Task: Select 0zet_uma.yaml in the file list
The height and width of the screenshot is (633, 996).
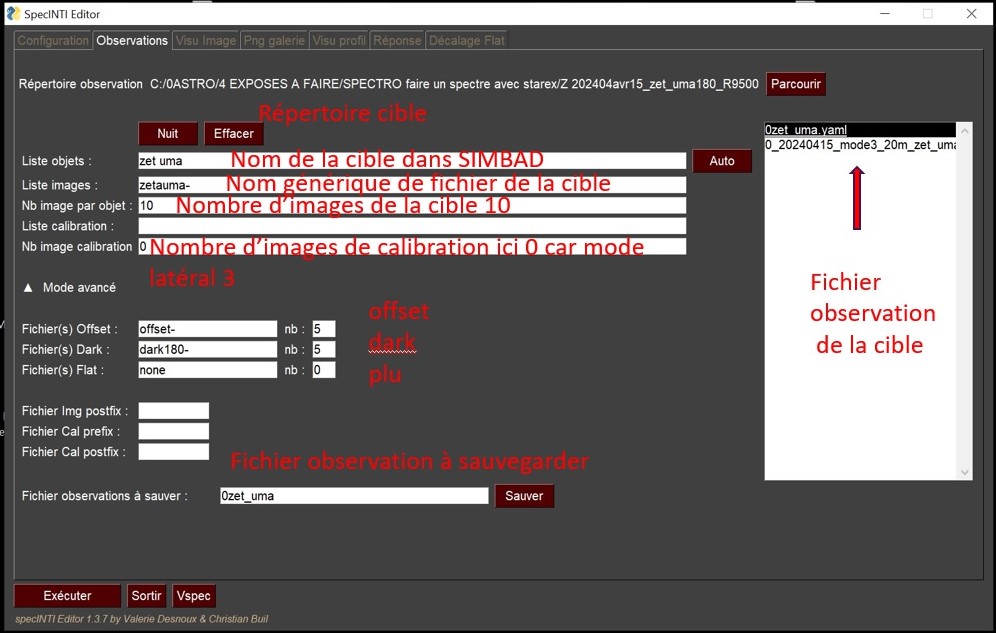Action: [806, 130]
